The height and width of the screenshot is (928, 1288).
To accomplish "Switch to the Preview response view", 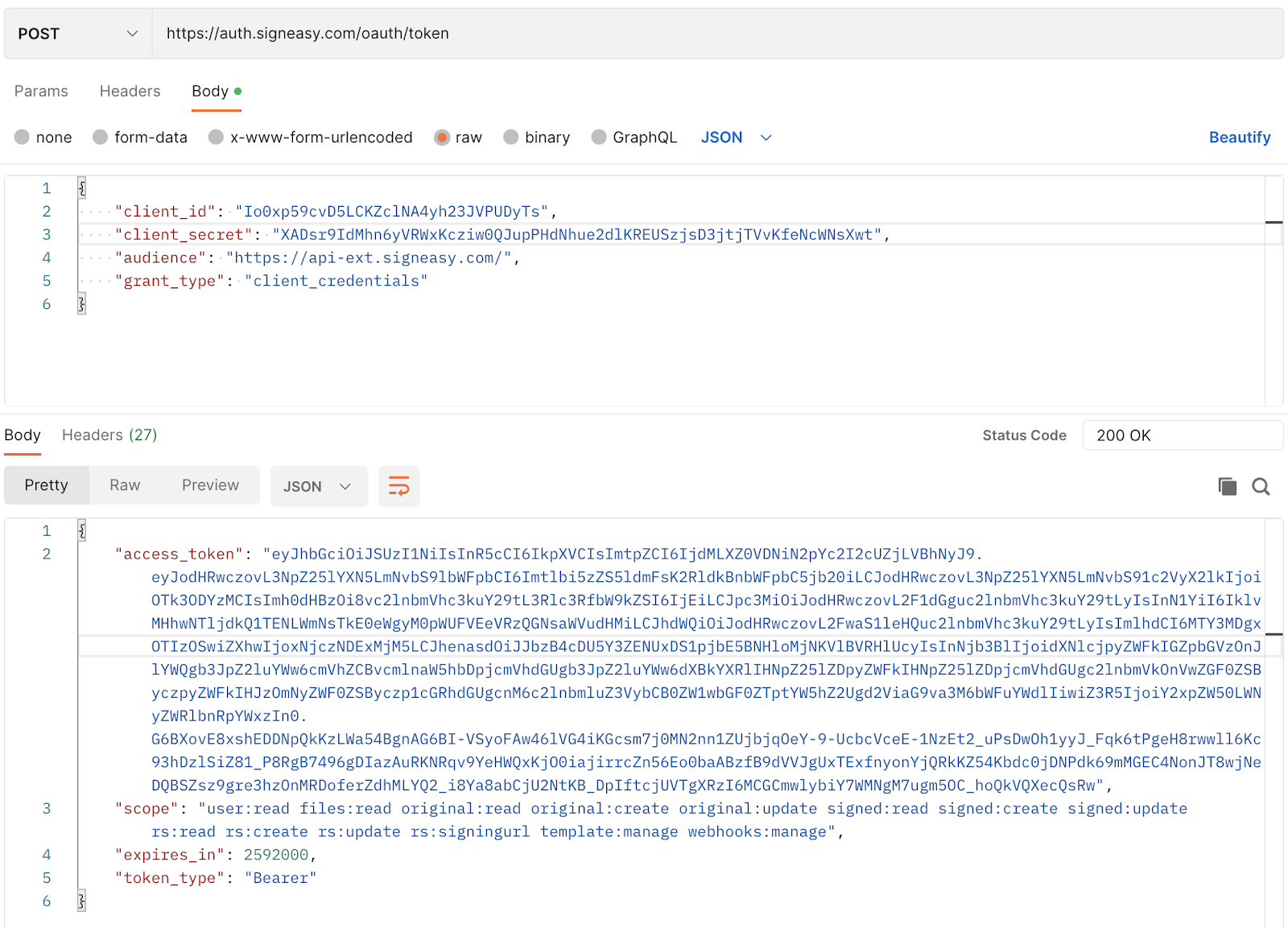I will [210, 485].
